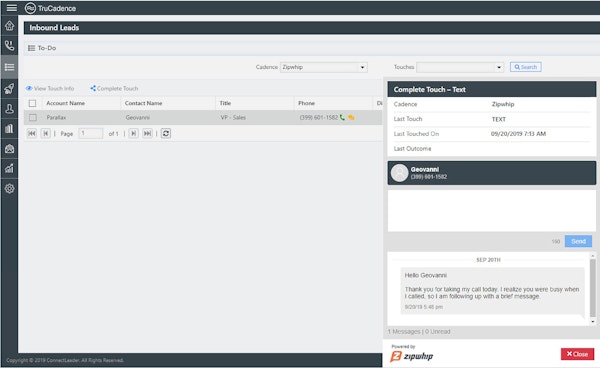
Task: Go to Home in the sidebar
Action: [x=10, y=26]
